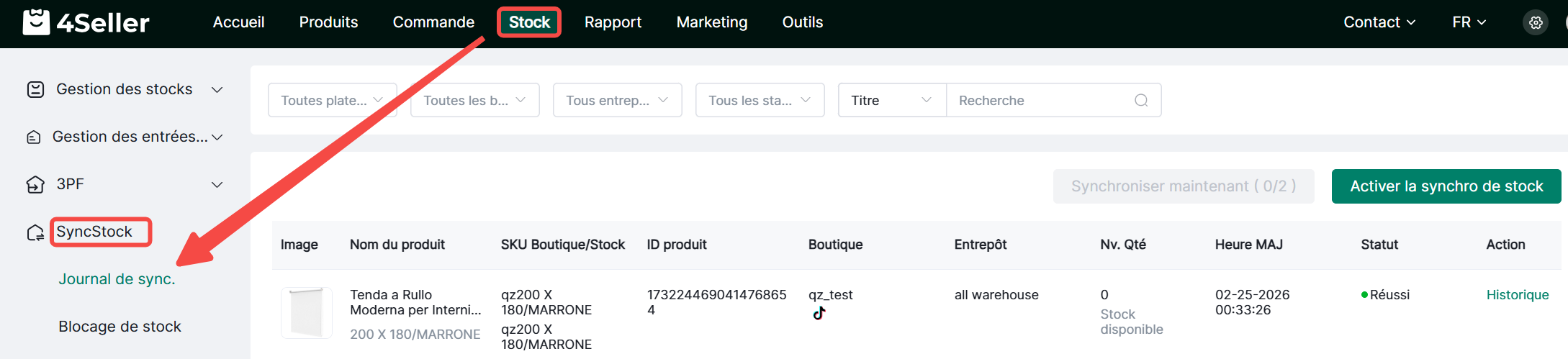Open the settings gear icon
This screenshot has width=1568, height=359.
point(1536,22)
